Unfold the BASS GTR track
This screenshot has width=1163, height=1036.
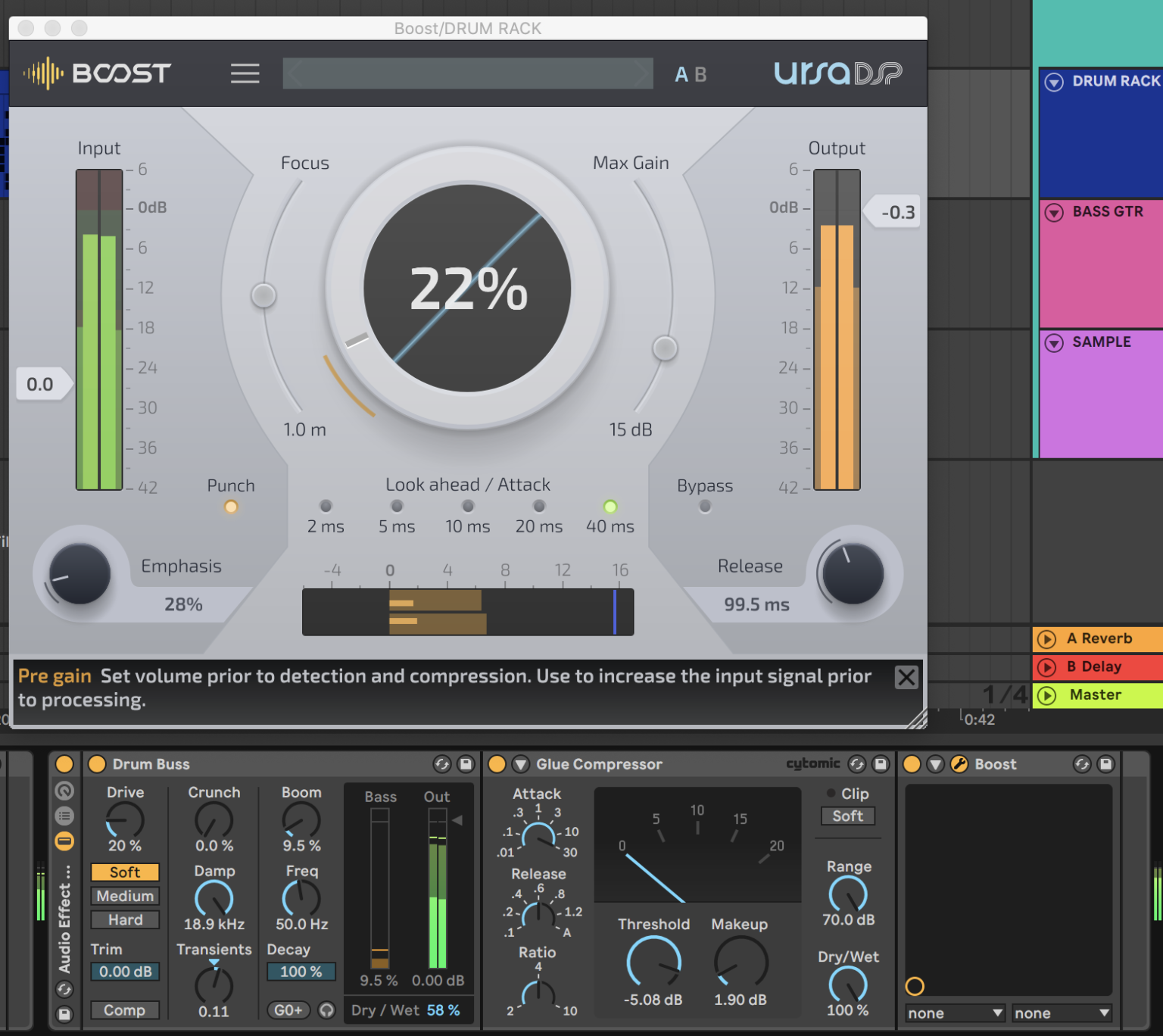coord(1054,213)
